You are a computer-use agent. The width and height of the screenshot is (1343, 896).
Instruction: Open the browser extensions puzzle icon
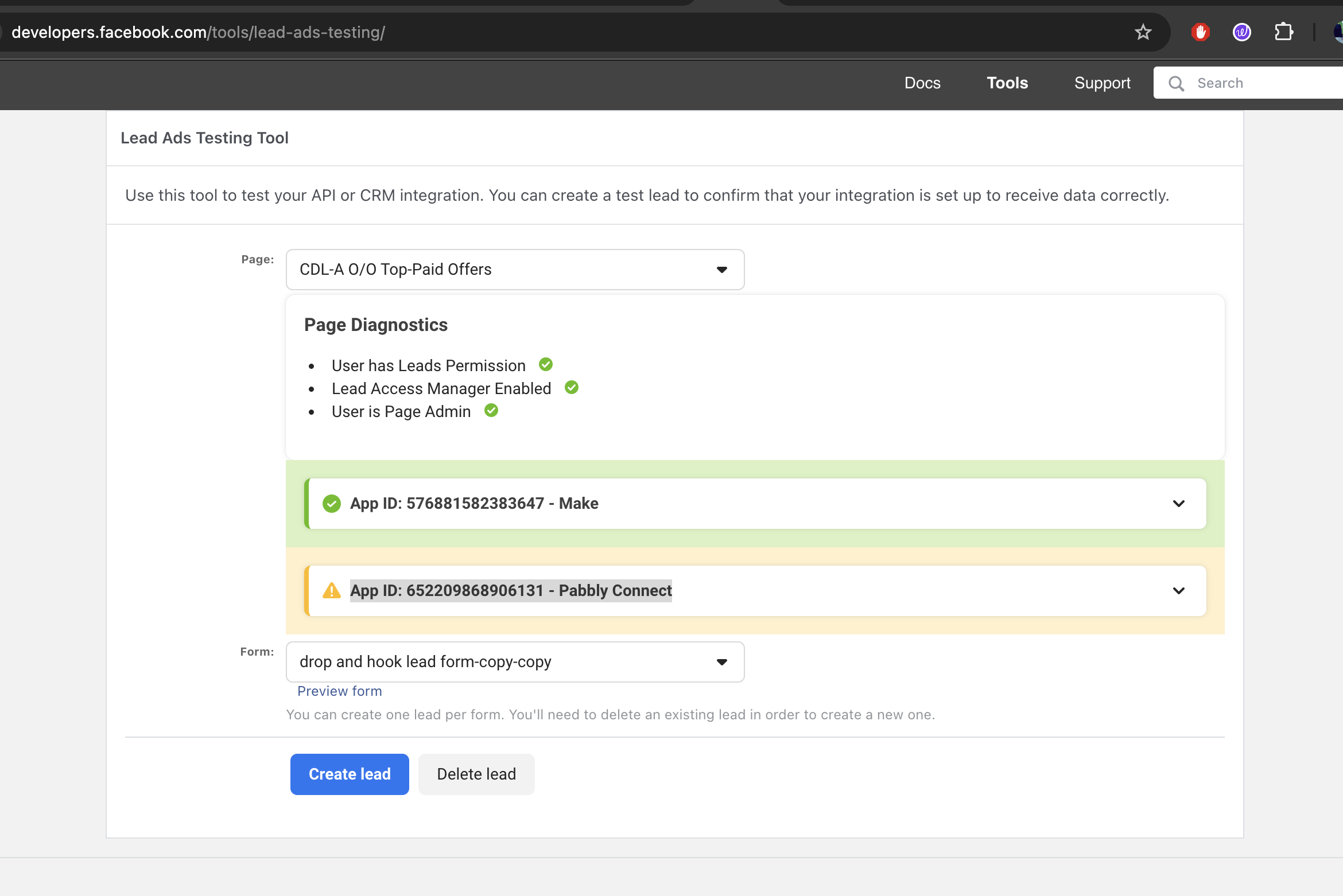(x=1284, y=32)
